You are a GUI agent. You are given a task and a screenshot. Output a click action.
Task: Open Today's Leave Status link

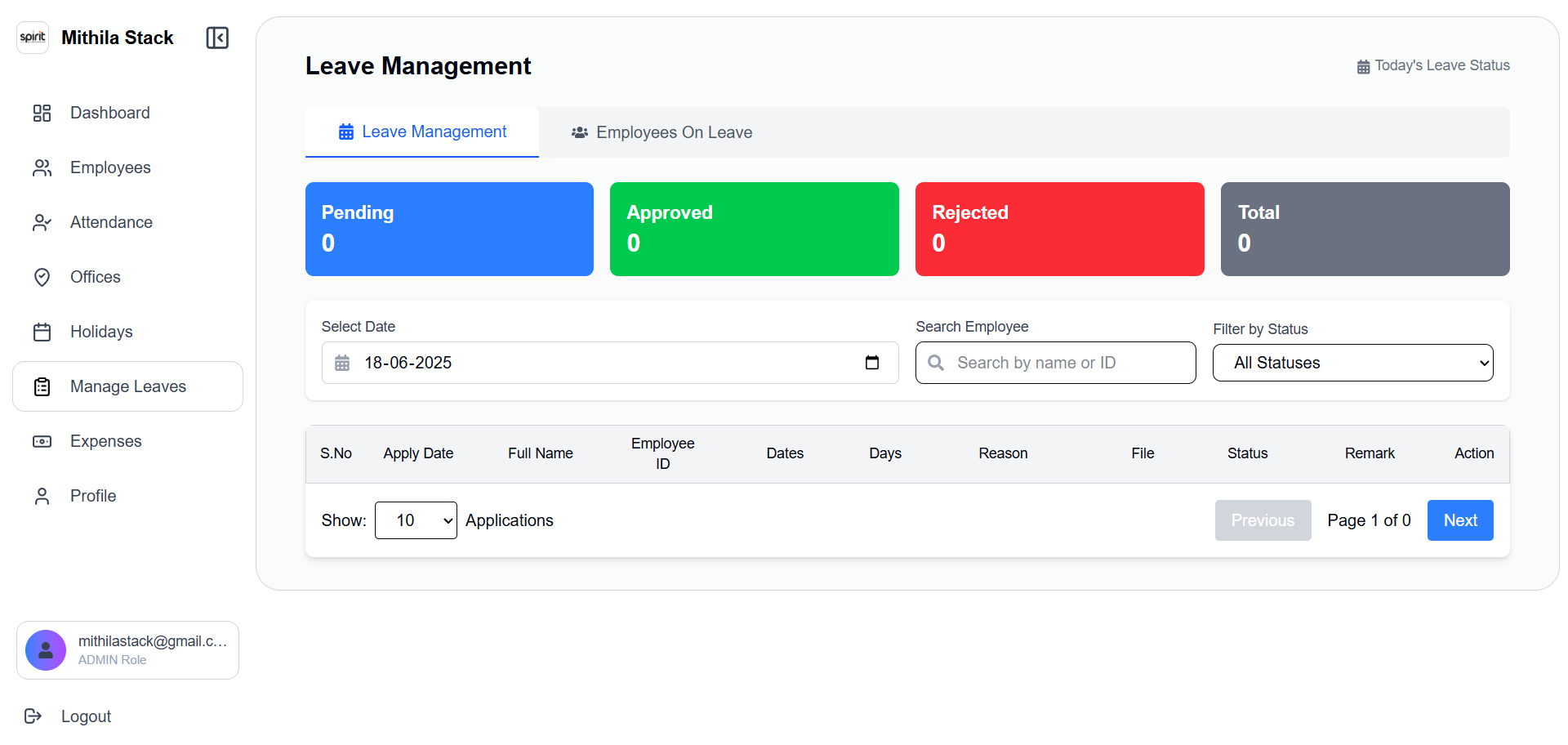[x=1433, y=65]
